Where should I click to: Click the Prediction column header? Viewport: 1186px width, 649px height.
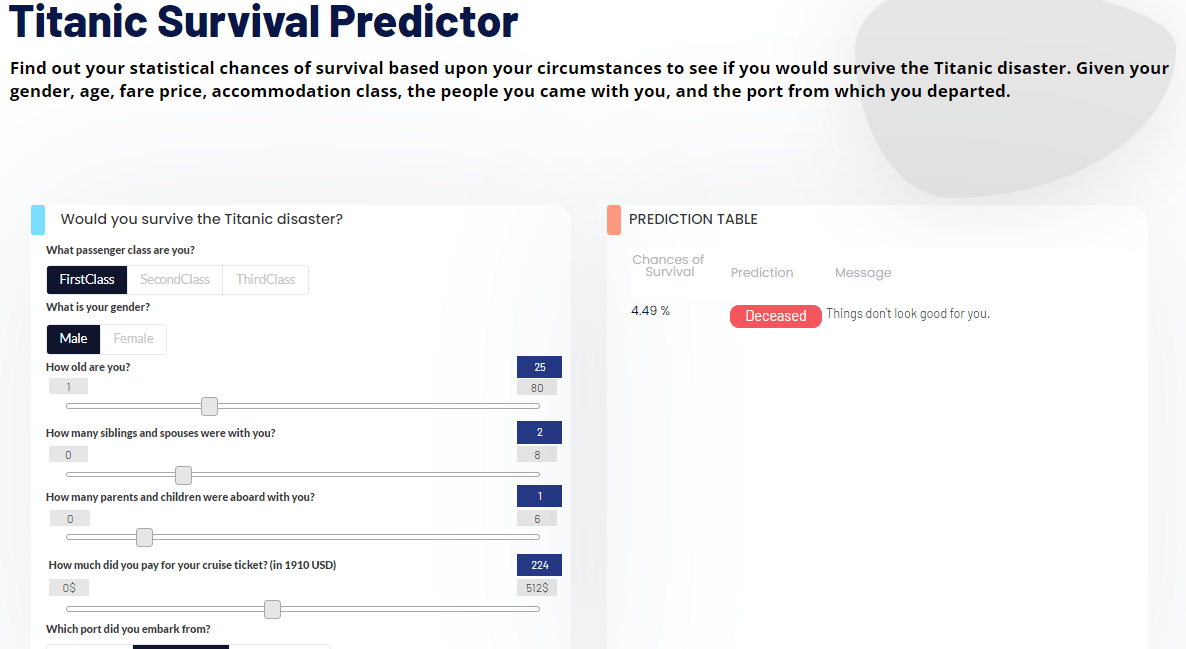761,272
